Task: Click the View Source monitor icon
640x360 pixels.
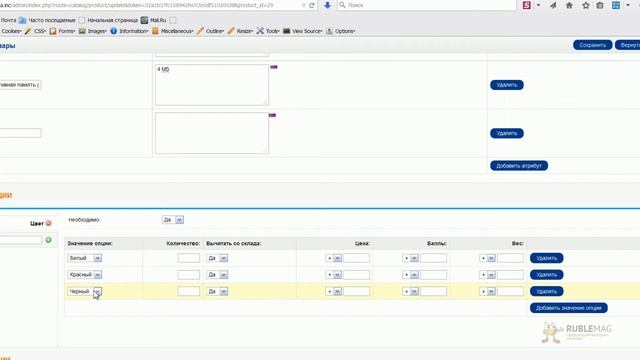Action: click(287, 31)
